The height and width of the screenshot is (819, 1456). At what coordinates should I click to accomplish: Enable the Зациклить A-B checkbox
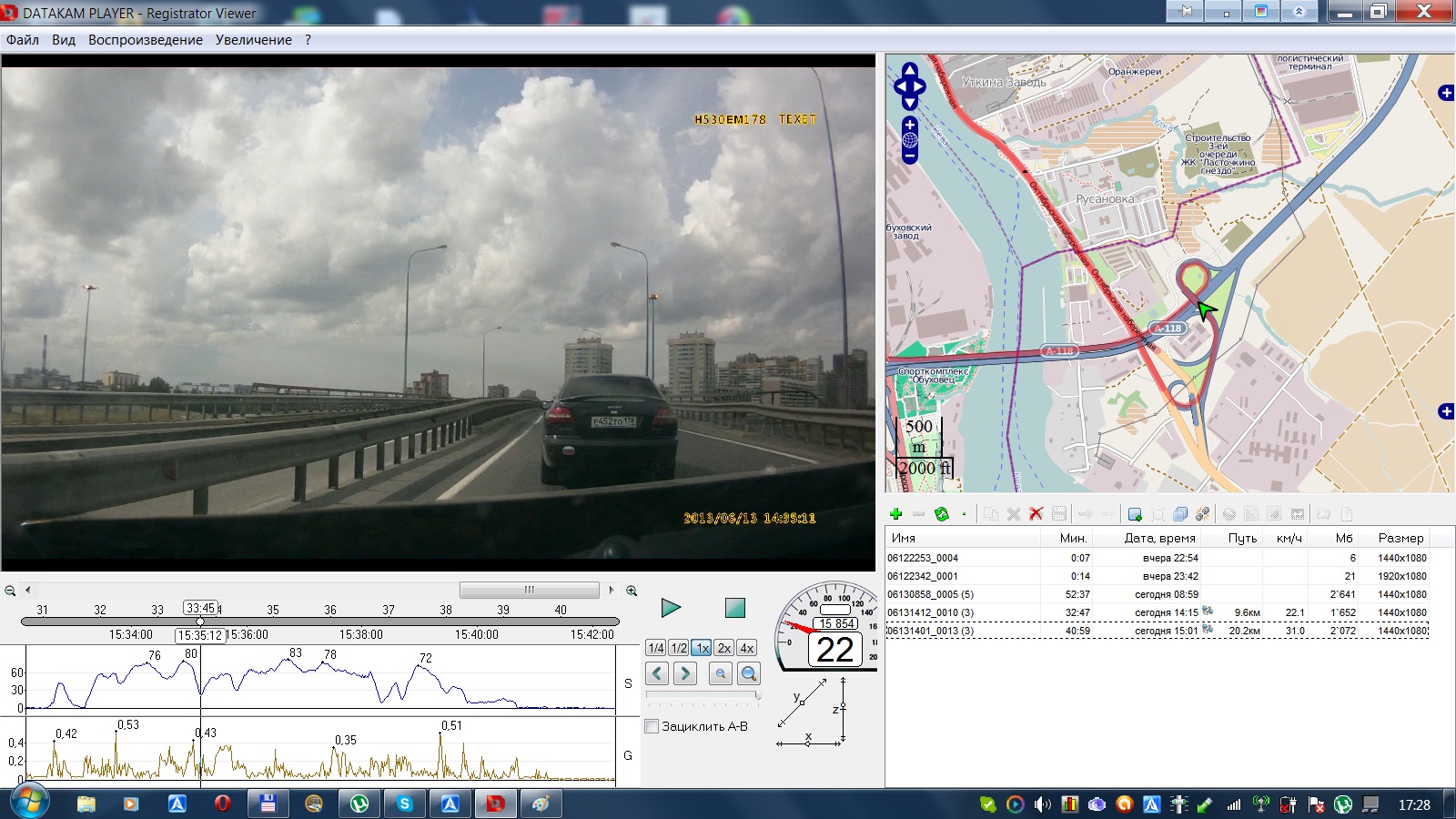pos(652,726)
